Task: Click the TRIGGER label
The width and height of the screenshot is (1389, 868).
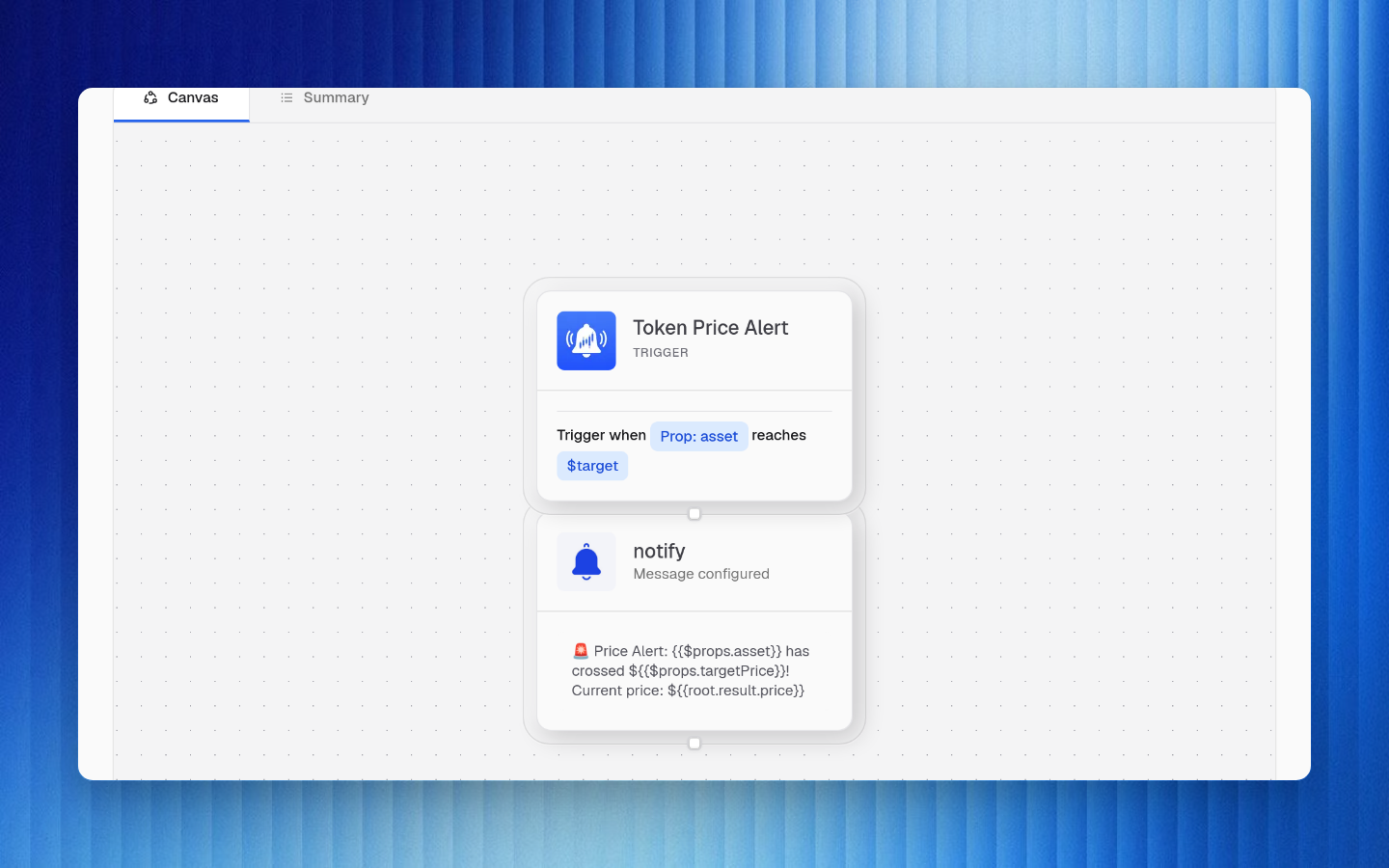Action: [x=661, y=353]
